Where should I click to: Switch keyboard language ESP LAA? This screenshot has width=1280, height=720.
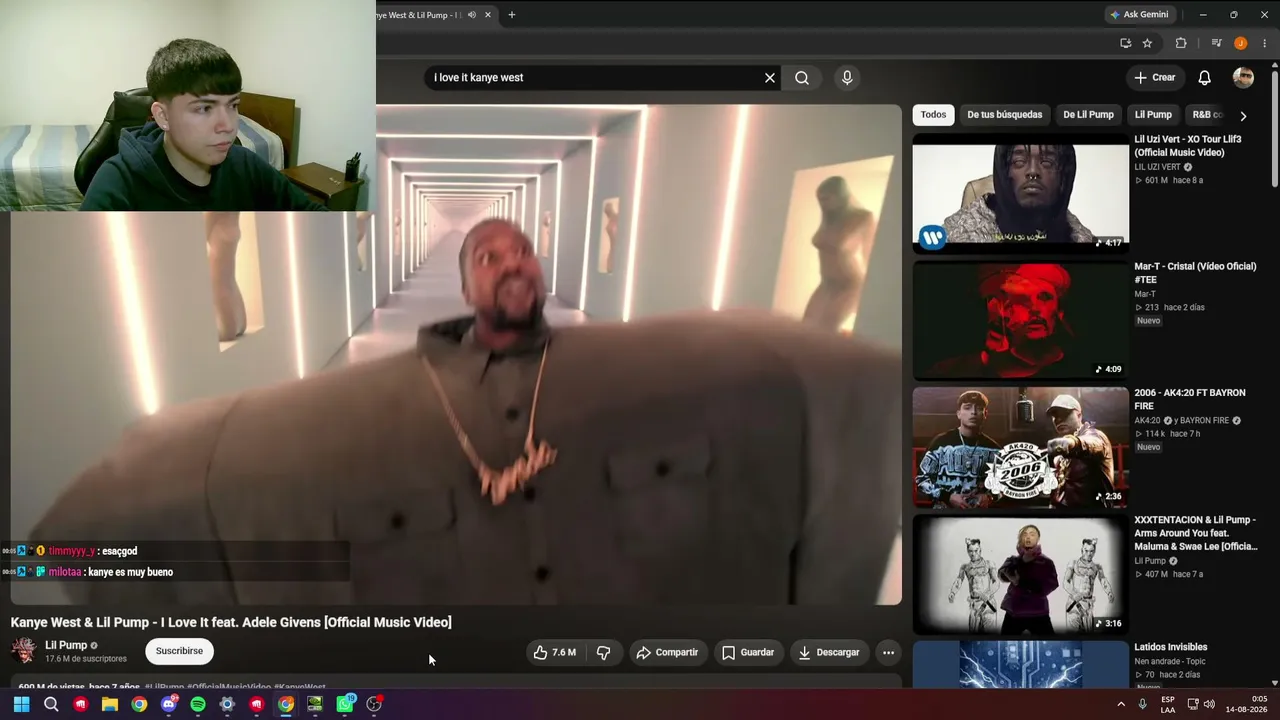[x=1168, y=704]
